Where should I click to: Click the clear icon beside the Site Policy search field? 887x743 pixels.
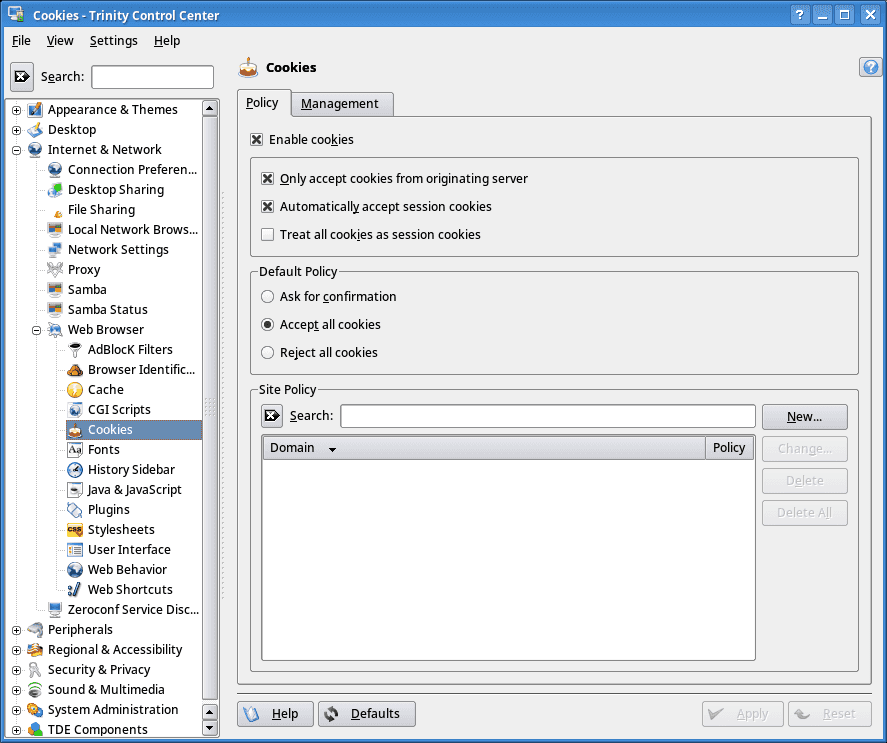pos(272,416)
